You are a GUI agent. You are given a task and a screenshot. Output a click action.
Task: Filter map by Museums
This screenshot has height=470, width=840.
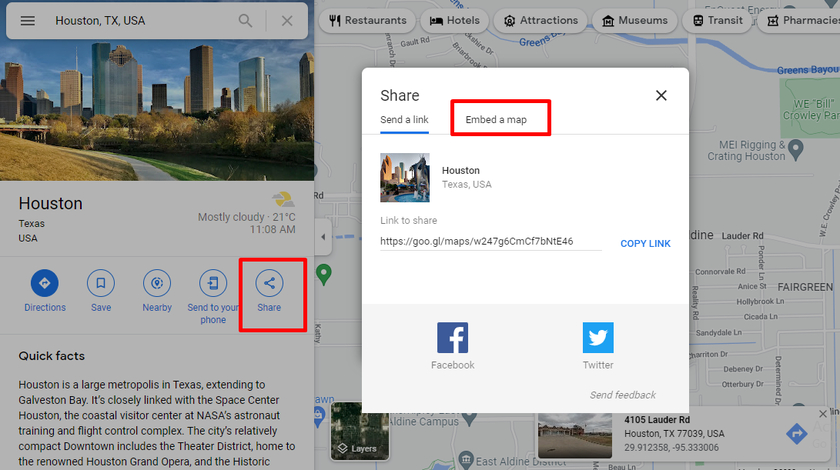(635, 20)
